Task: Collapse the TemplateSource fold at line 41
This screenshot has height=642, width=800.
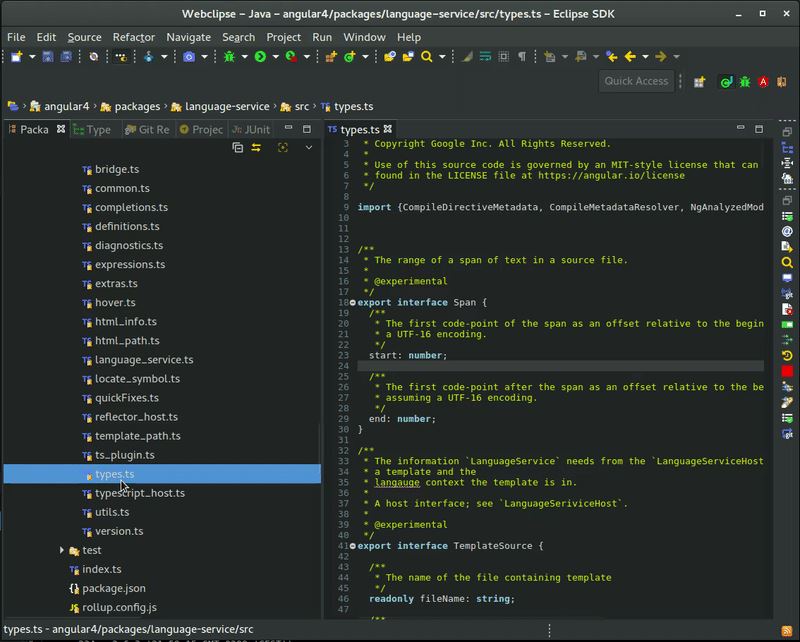Action: pyautogui.click(x=353, y=546)
